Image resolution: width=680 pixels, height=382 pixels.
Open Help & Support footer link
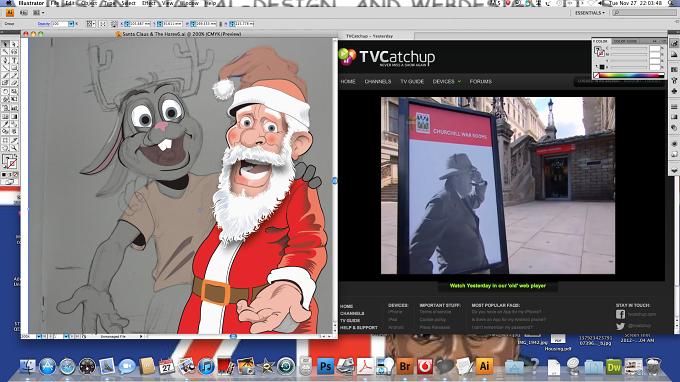pos(359,328)
